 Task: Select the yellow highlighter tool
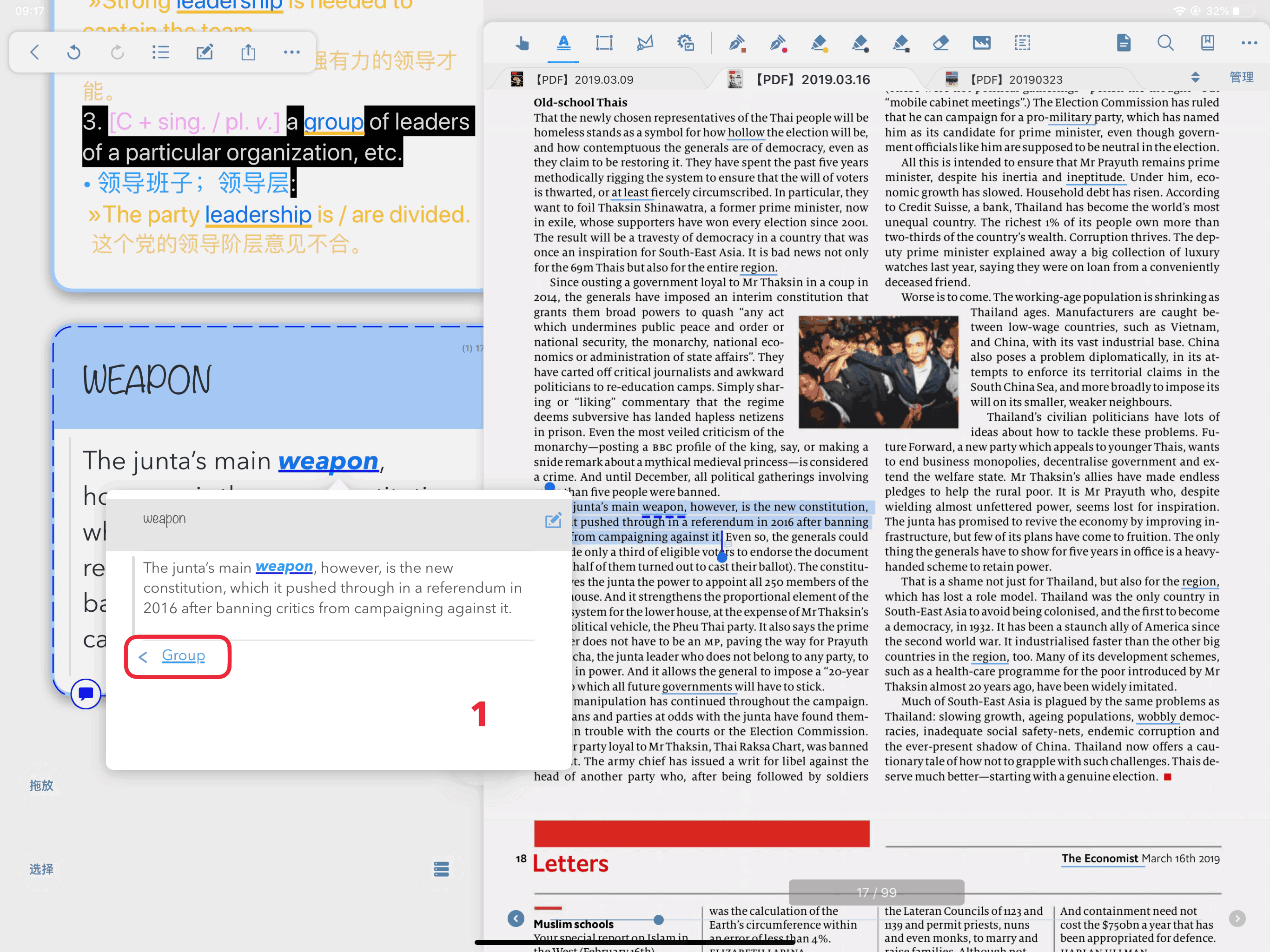pos(819,43)
